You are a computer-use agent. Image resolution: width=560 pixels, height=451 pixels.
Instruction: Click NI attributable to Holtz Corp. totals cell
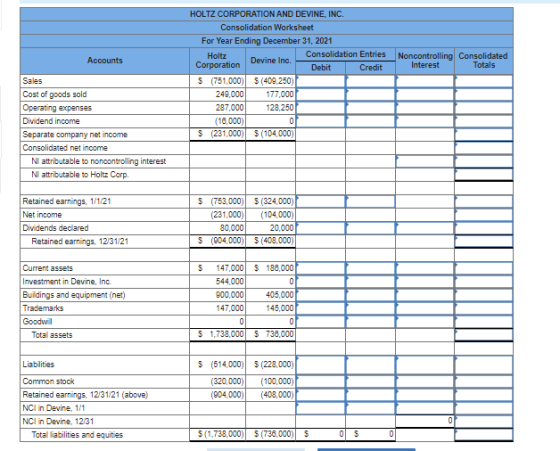coord(484,175)
